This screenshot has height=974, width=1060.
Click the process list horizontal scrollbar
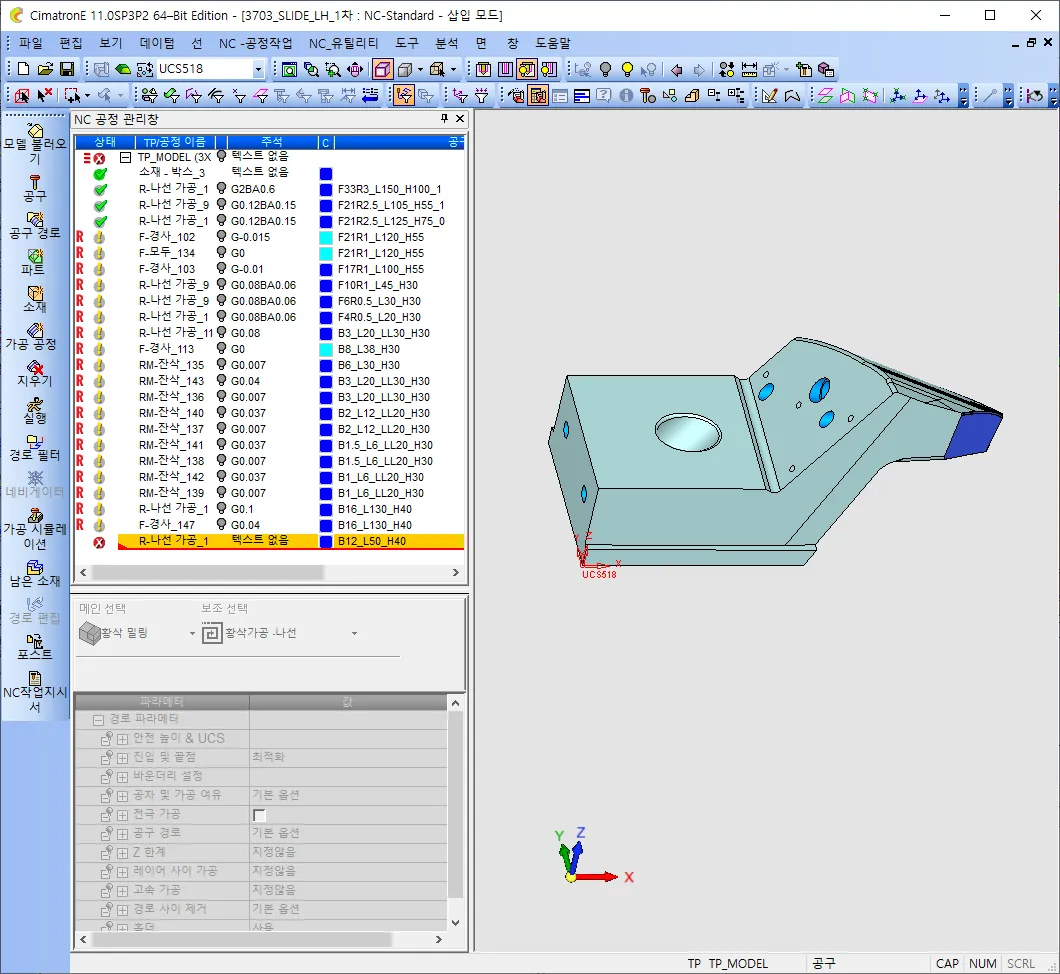(208, 572)
